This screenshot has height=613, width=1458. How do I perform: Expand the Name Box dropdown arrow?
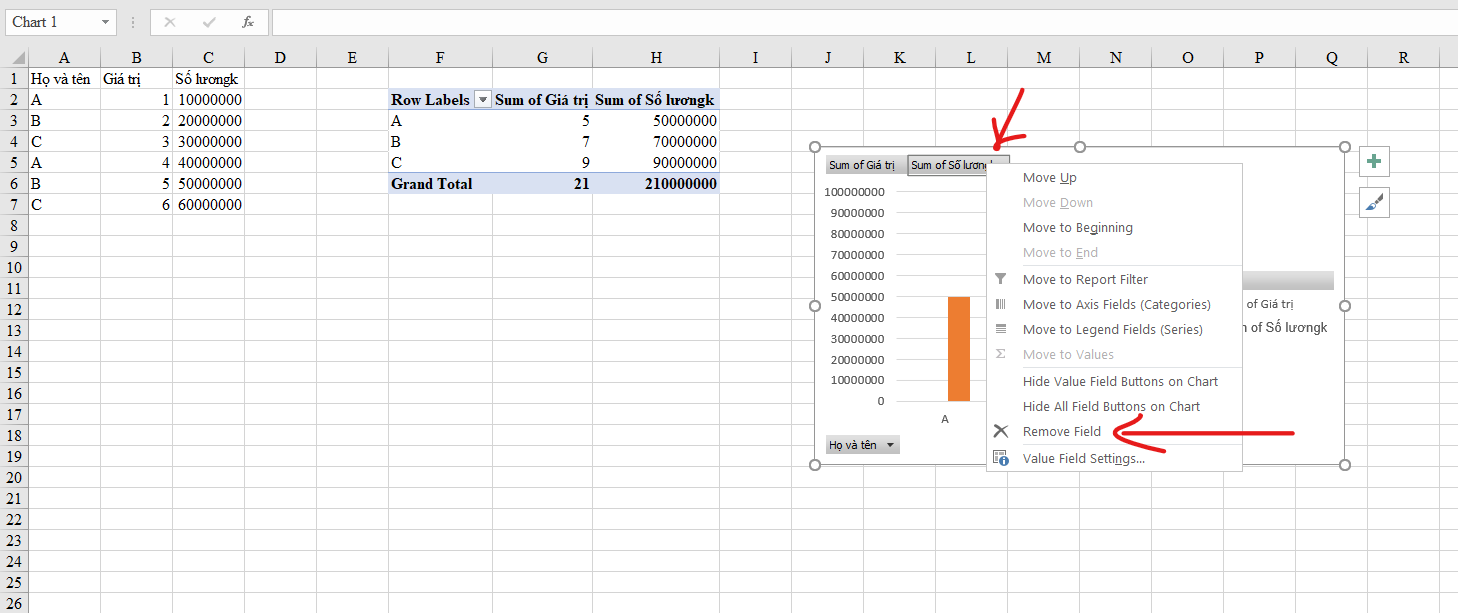tap(106, 22)
